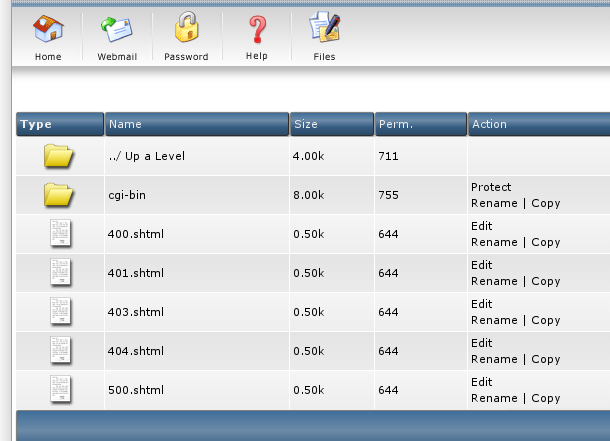
Task: Select the 644 permission of 404.shtml
Action: click(388, 351)
